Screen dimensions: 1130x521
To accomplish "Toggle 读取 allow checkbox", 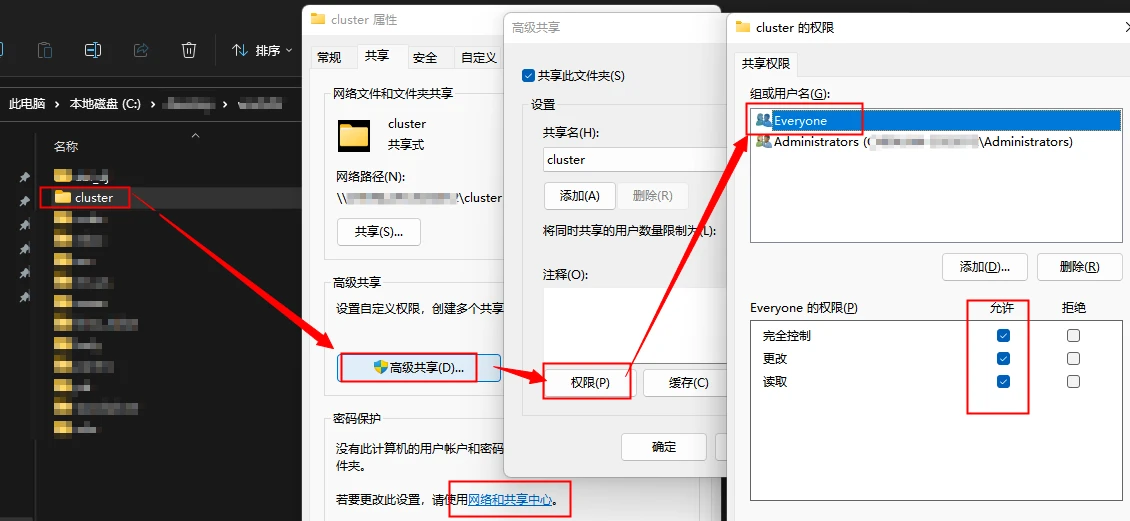I will coord(1003,381).
